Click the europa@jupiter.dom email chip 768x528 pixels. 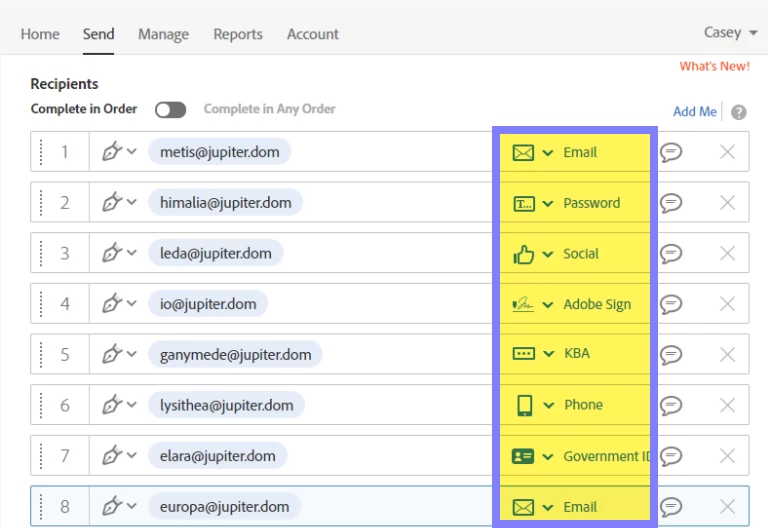(x=224, y=506)
